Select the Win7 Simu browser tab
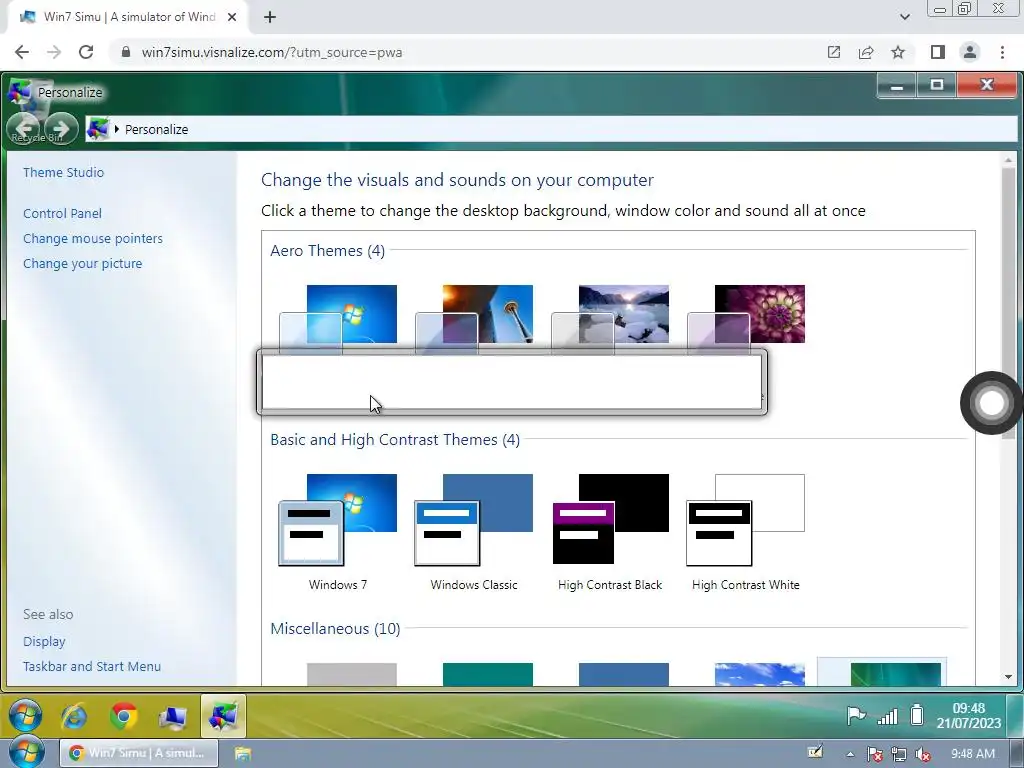1024x768 pixels. [x=127, y=17]
